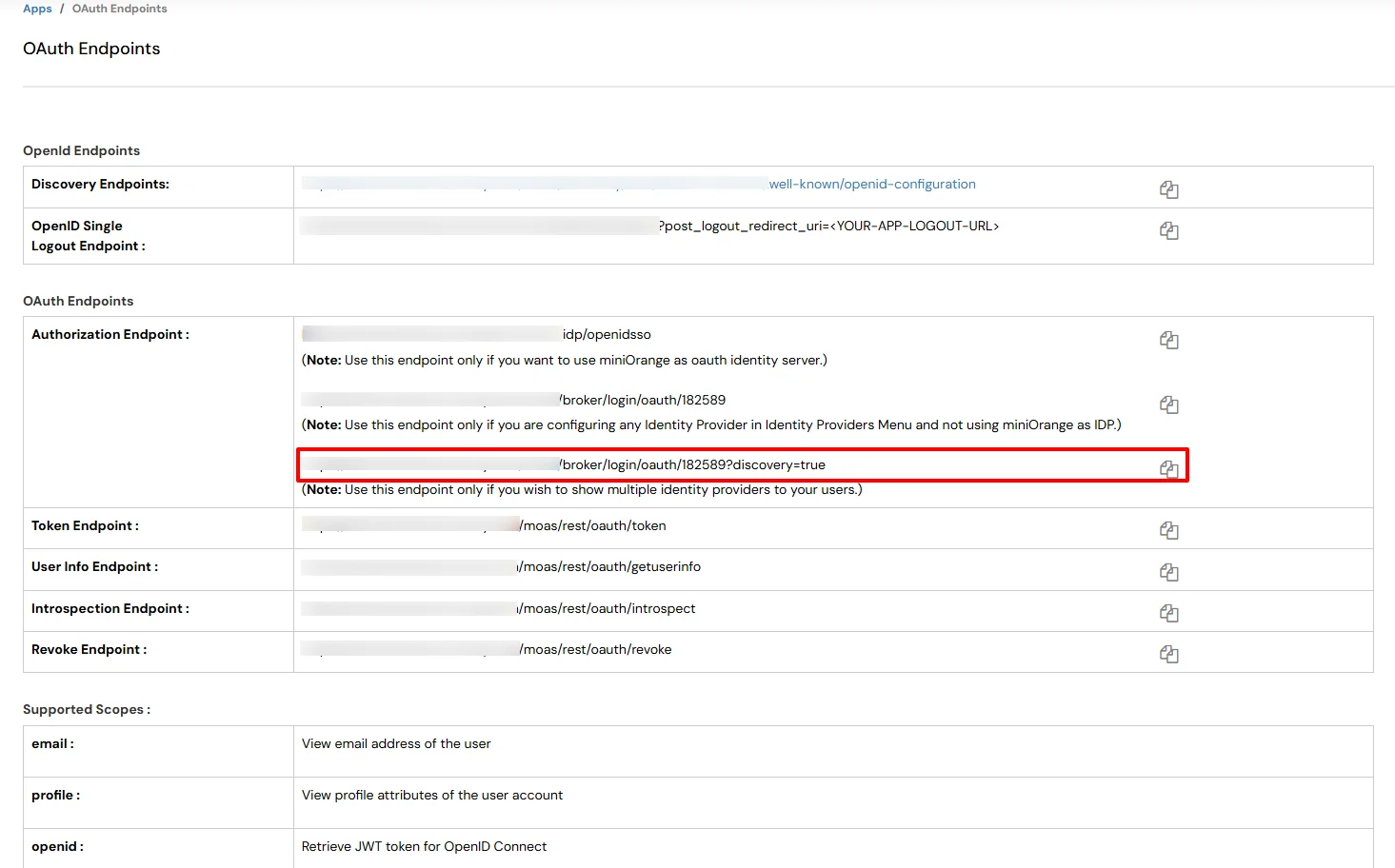Viewport: 1395px width, 868px height.
Task: Click the OAuth Endpoints breadcrumb label
Action: pyautogui.click(x=119, y=8)
